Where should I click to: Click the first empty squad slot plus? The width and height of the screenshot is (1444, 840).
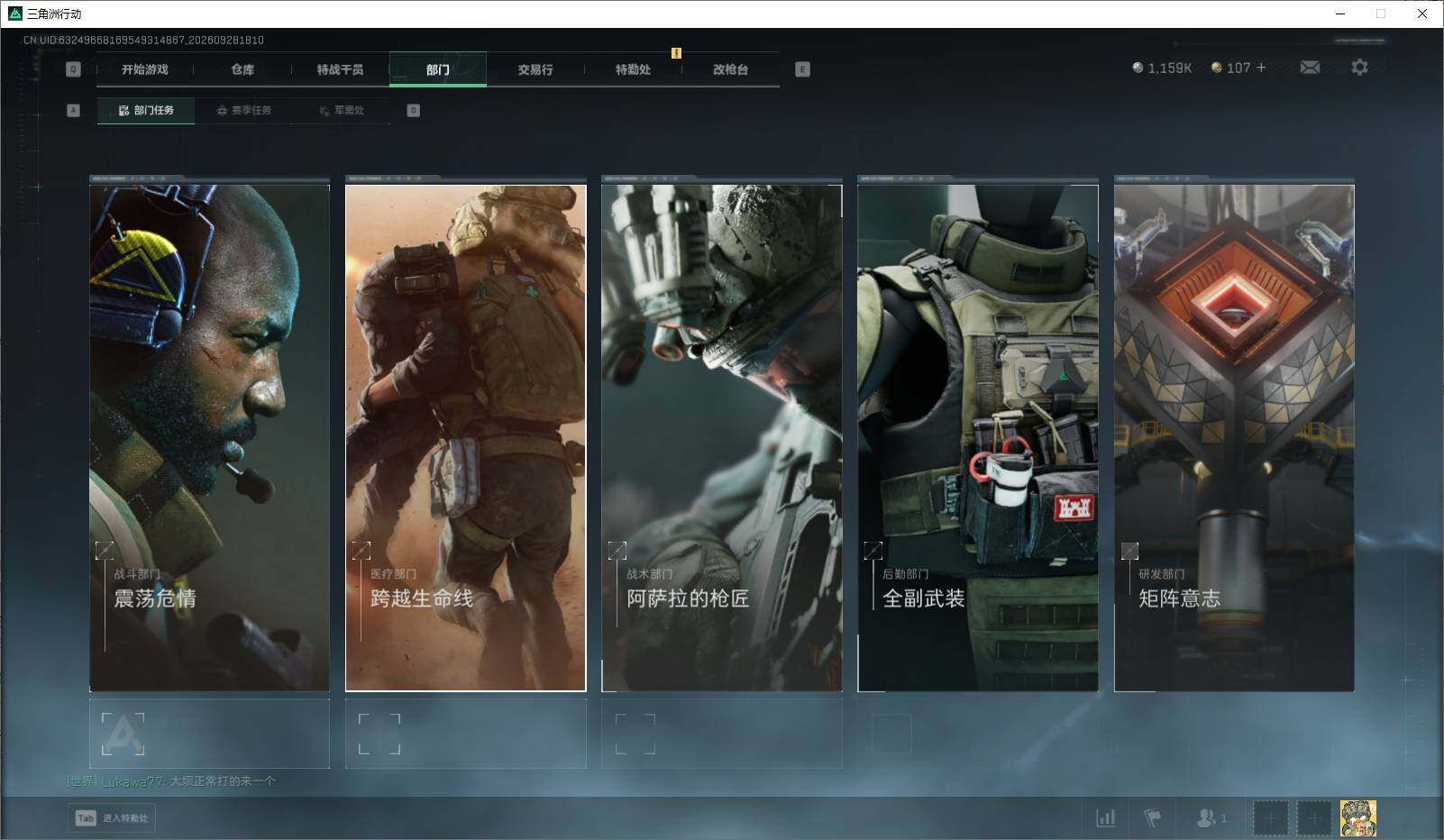click(1270, 818)
